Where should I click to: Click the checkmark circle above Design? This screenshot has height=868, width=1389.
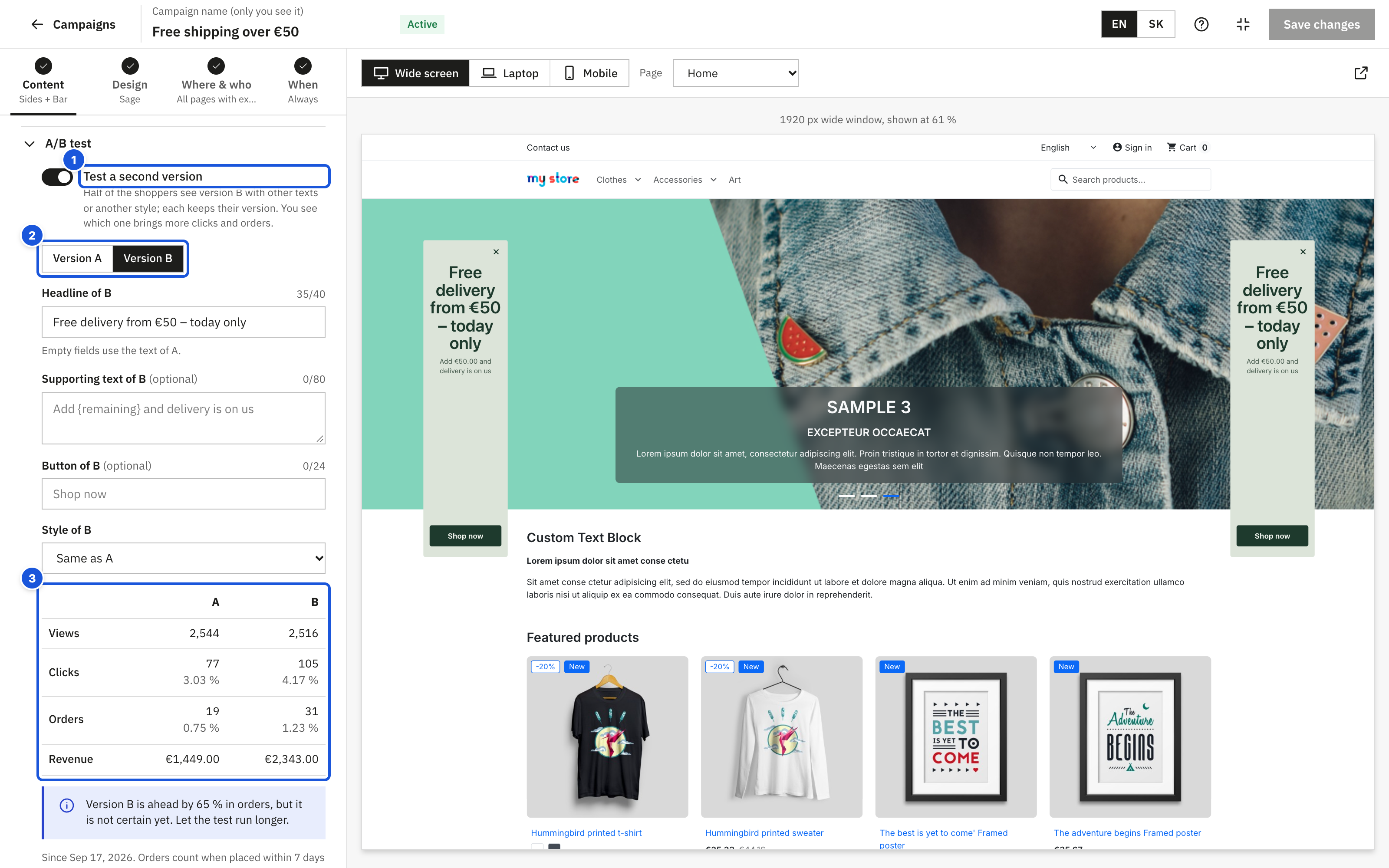130,66
